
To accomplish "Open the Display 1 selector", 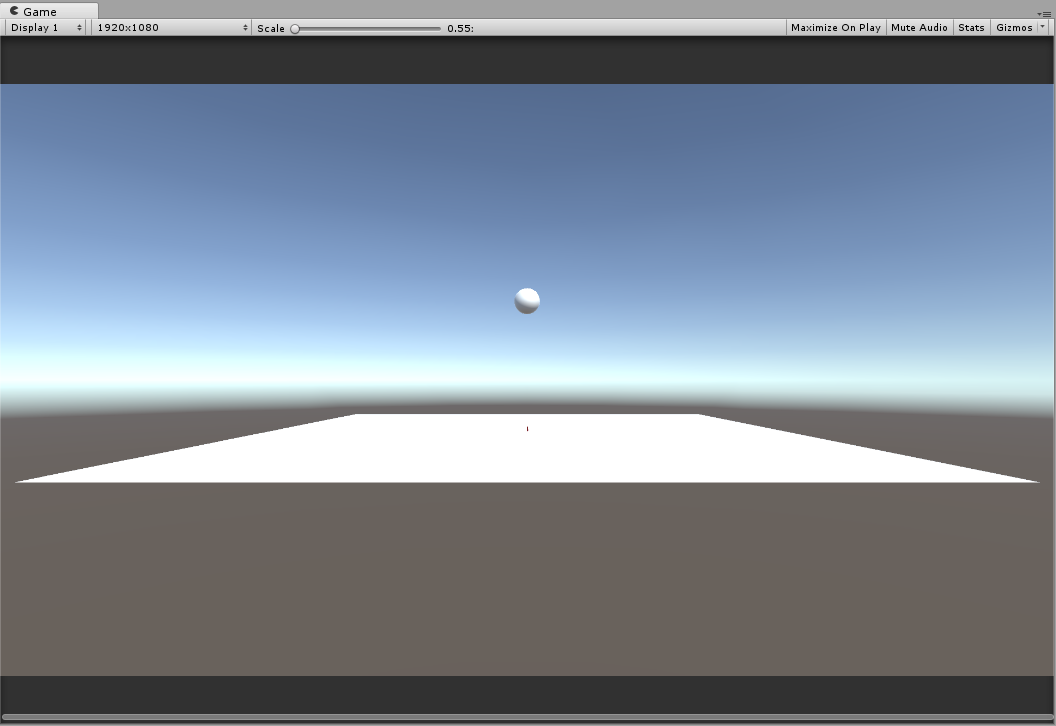I will point(45,28).
